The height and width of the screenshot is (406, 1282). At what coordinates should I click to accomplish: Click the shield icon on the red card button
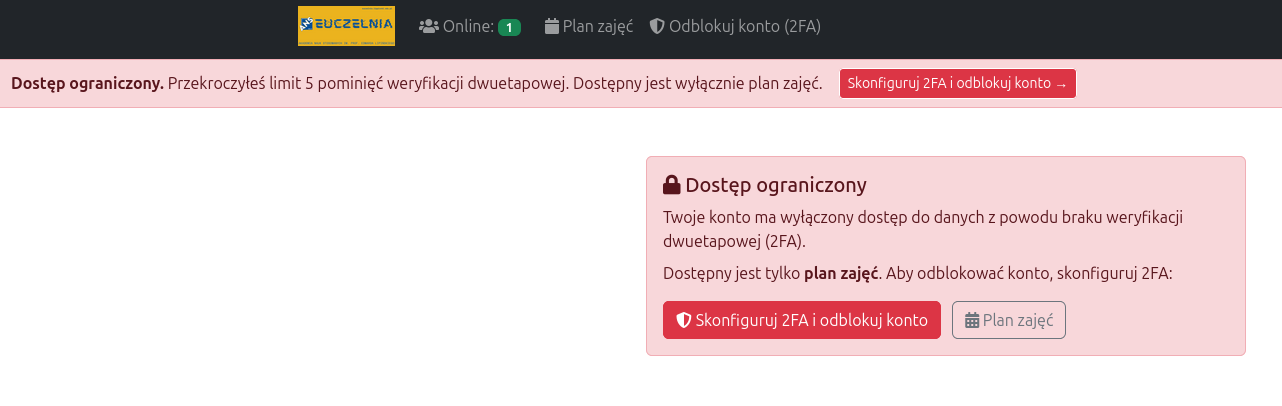pyautogui.click(x=684, y=320)
